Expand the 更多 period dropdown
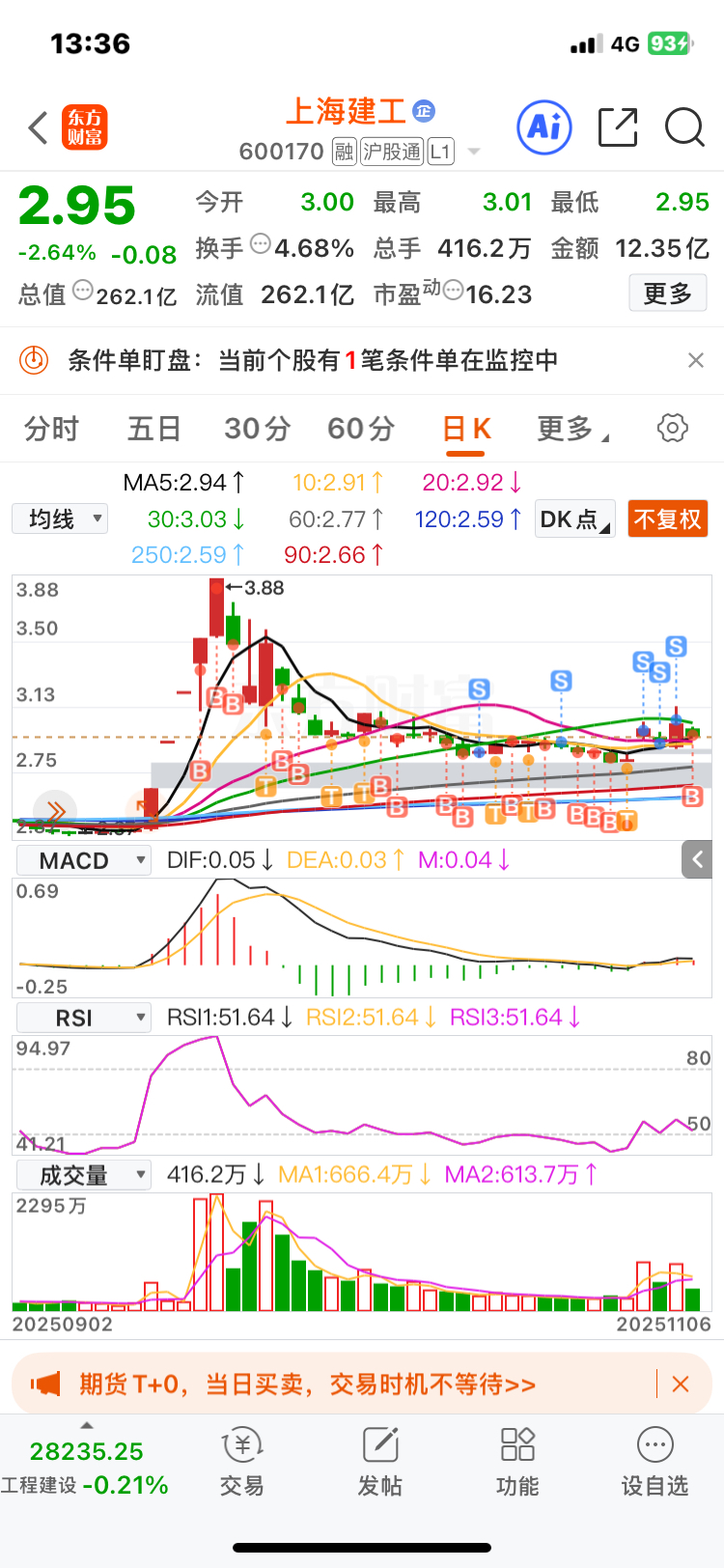This screenshot has height=1568, width=724. pyautogui.click(x=572, y=428)
